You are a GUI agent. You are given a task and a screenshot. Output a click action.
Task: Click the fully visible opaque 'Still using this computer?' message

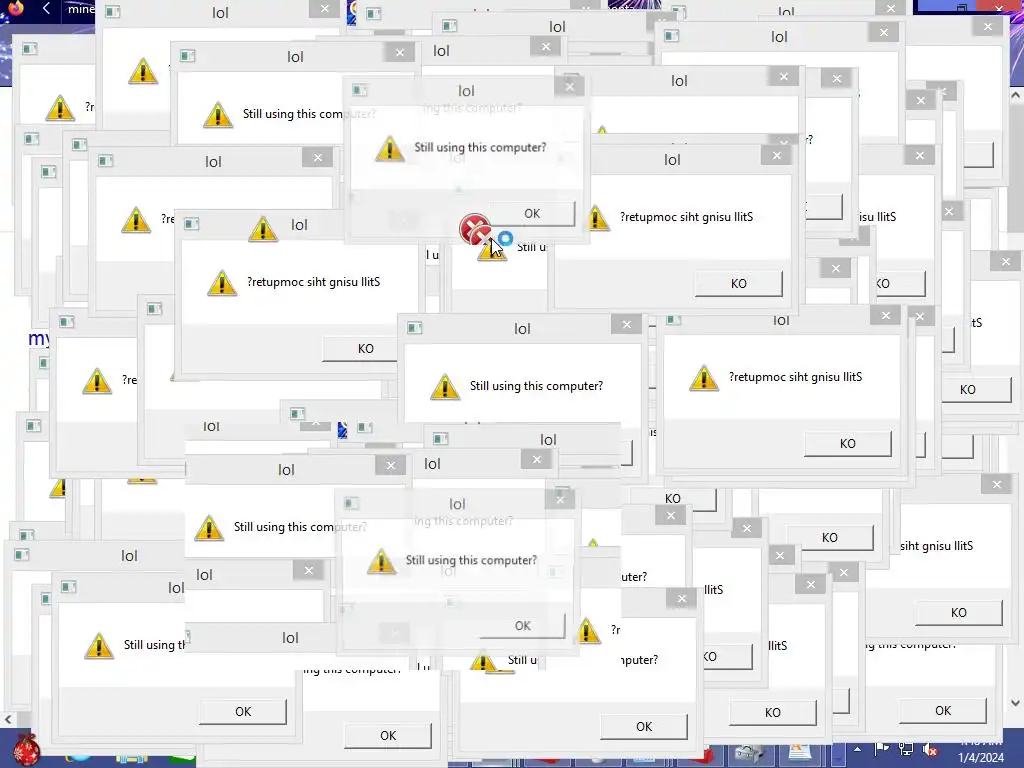[x=536, y=386]
